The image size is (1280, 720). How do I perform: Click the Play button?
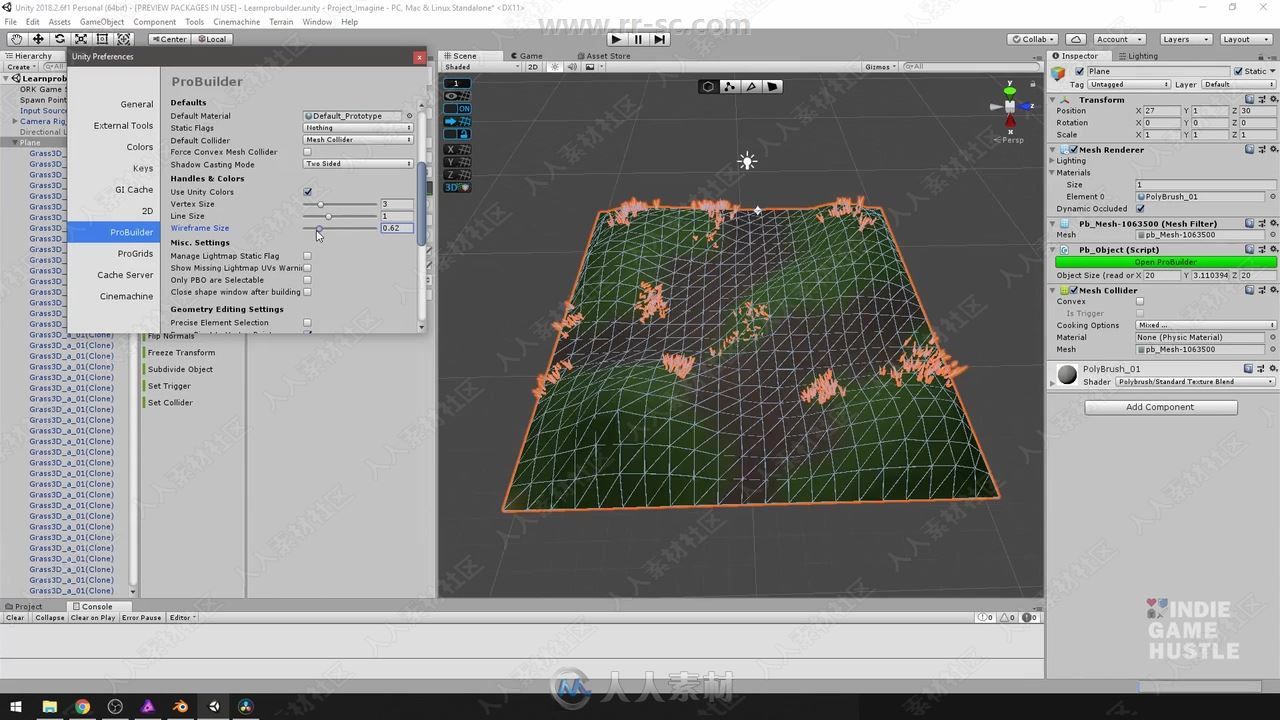tap(616, 39)
